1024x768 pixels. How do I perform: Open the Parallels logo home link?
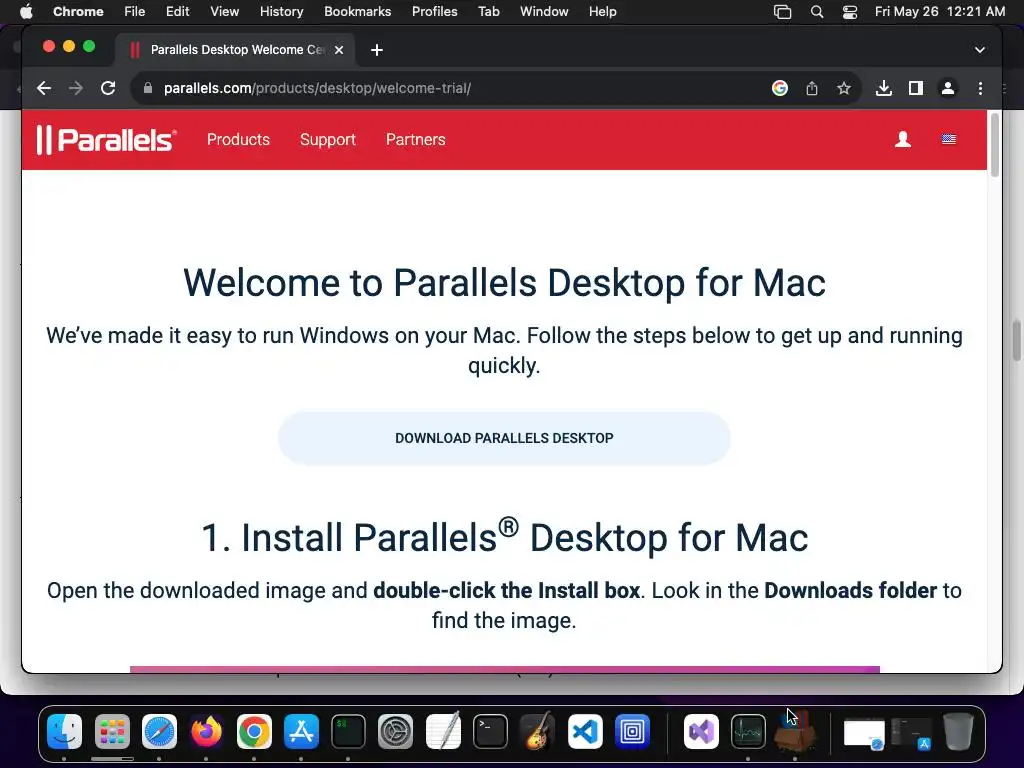coord(106,140)
